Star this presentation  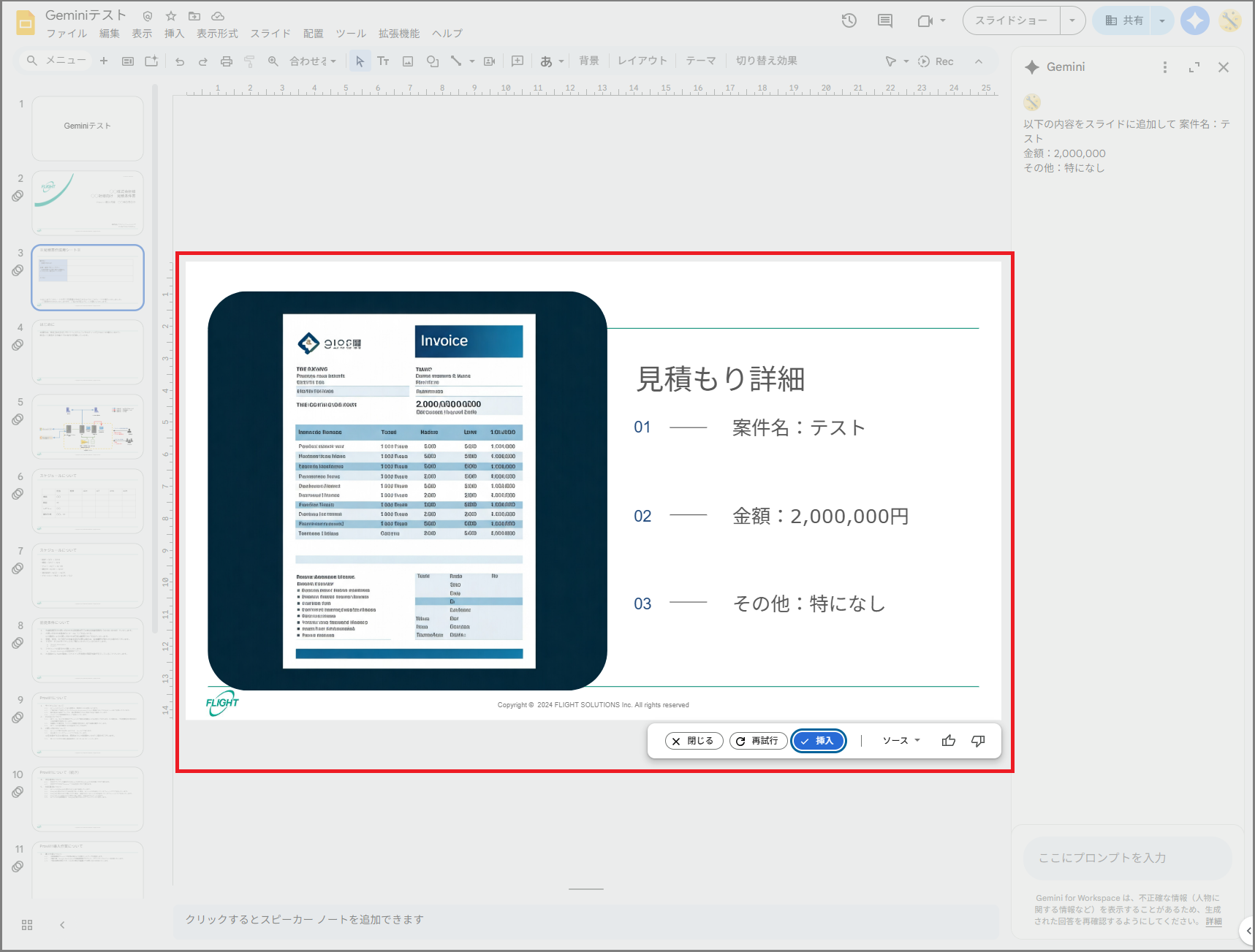tap(171, 16)
